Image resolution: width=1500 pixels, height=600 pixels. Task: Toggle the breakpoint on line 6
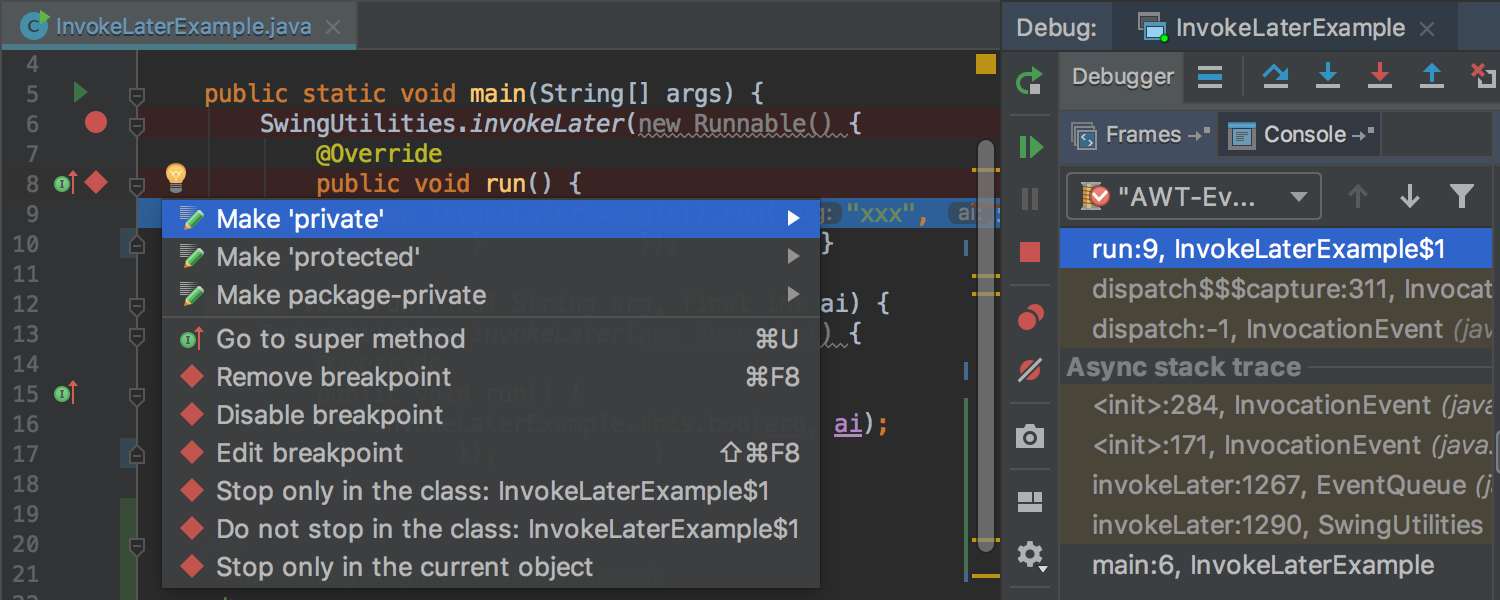pos(95,124)
